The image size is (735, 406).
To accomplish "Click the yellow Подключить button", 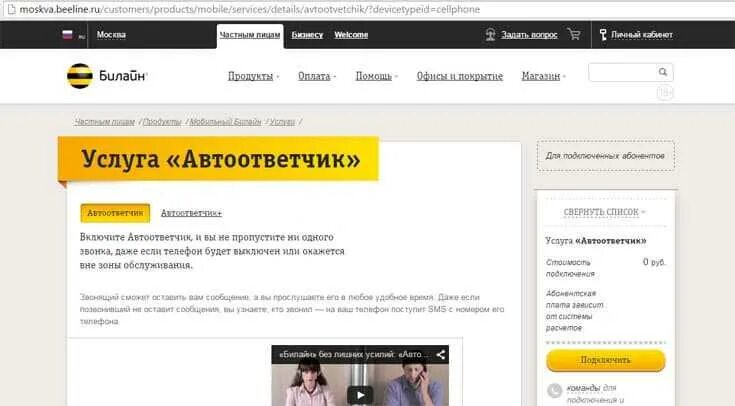I will click(606, 360).
